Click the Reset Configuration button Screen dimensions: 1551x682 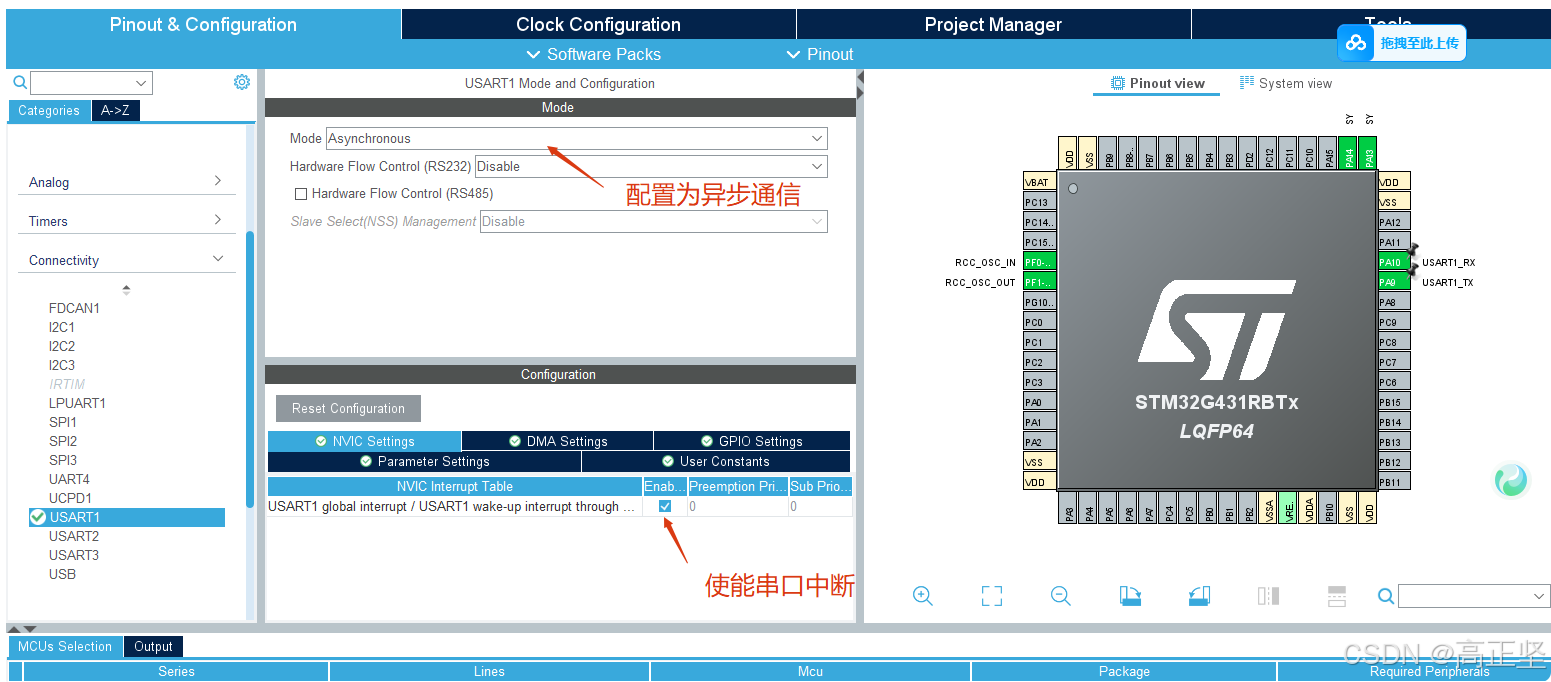pyautogui.click(x=348, y=408)
